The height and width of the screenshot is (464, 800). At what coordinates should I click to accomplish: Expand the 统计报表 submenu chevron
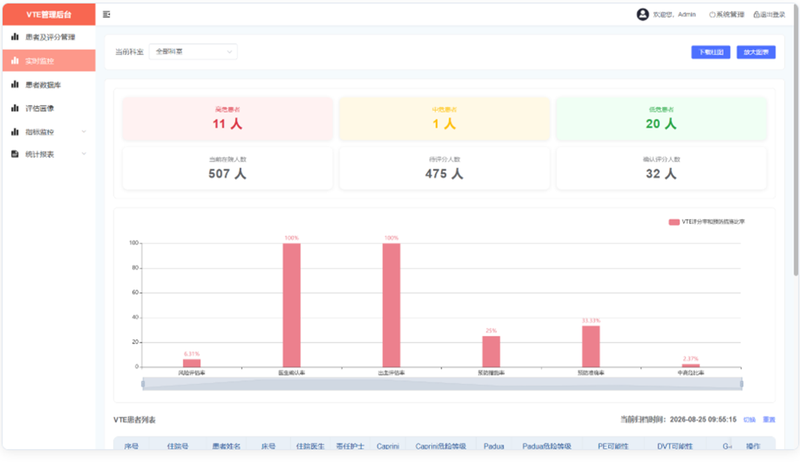click(84, 154)
